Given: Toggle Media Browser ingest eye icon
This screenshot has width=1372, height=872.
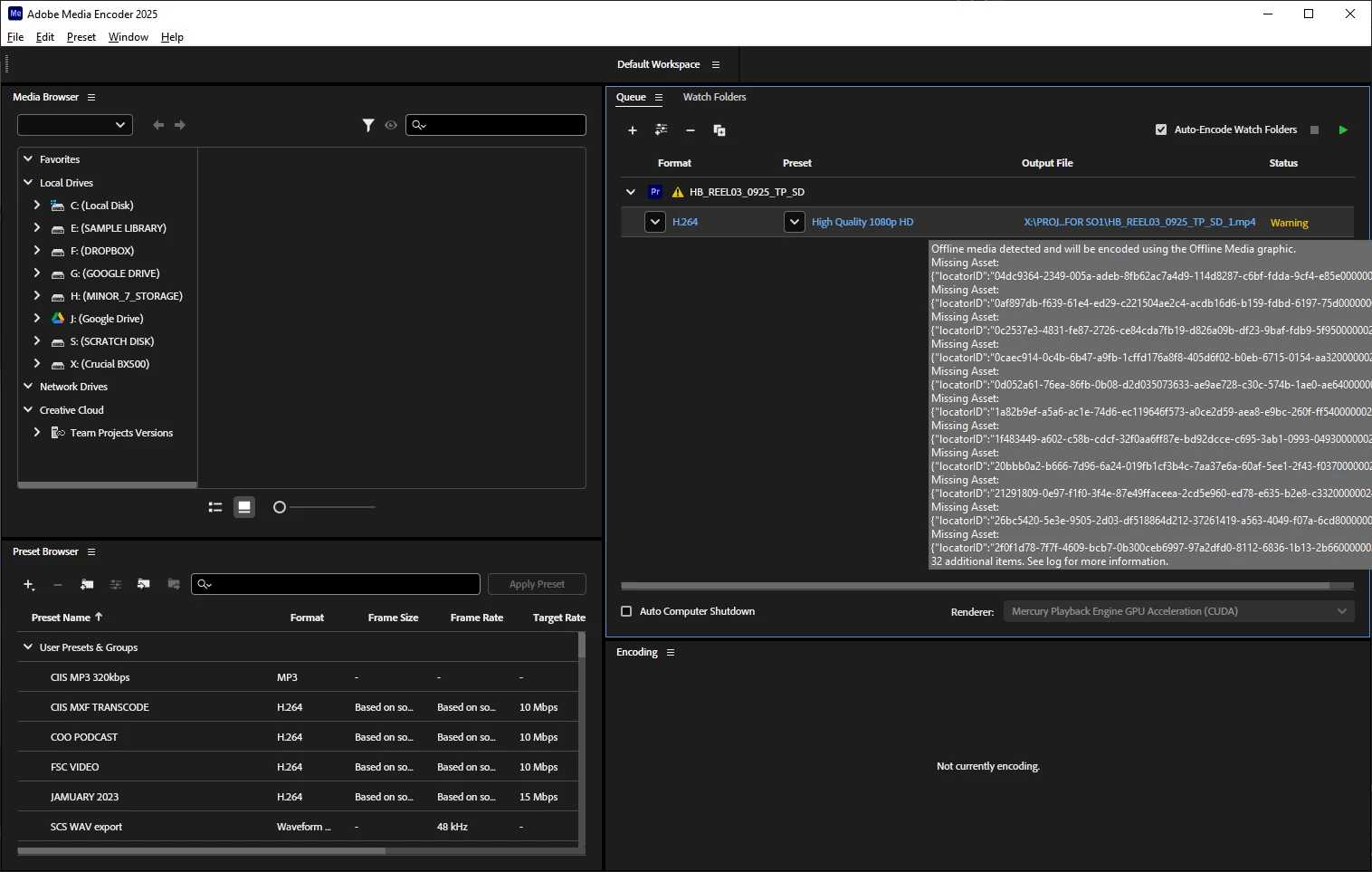Looking at the screenshot, I should point(391,125).
